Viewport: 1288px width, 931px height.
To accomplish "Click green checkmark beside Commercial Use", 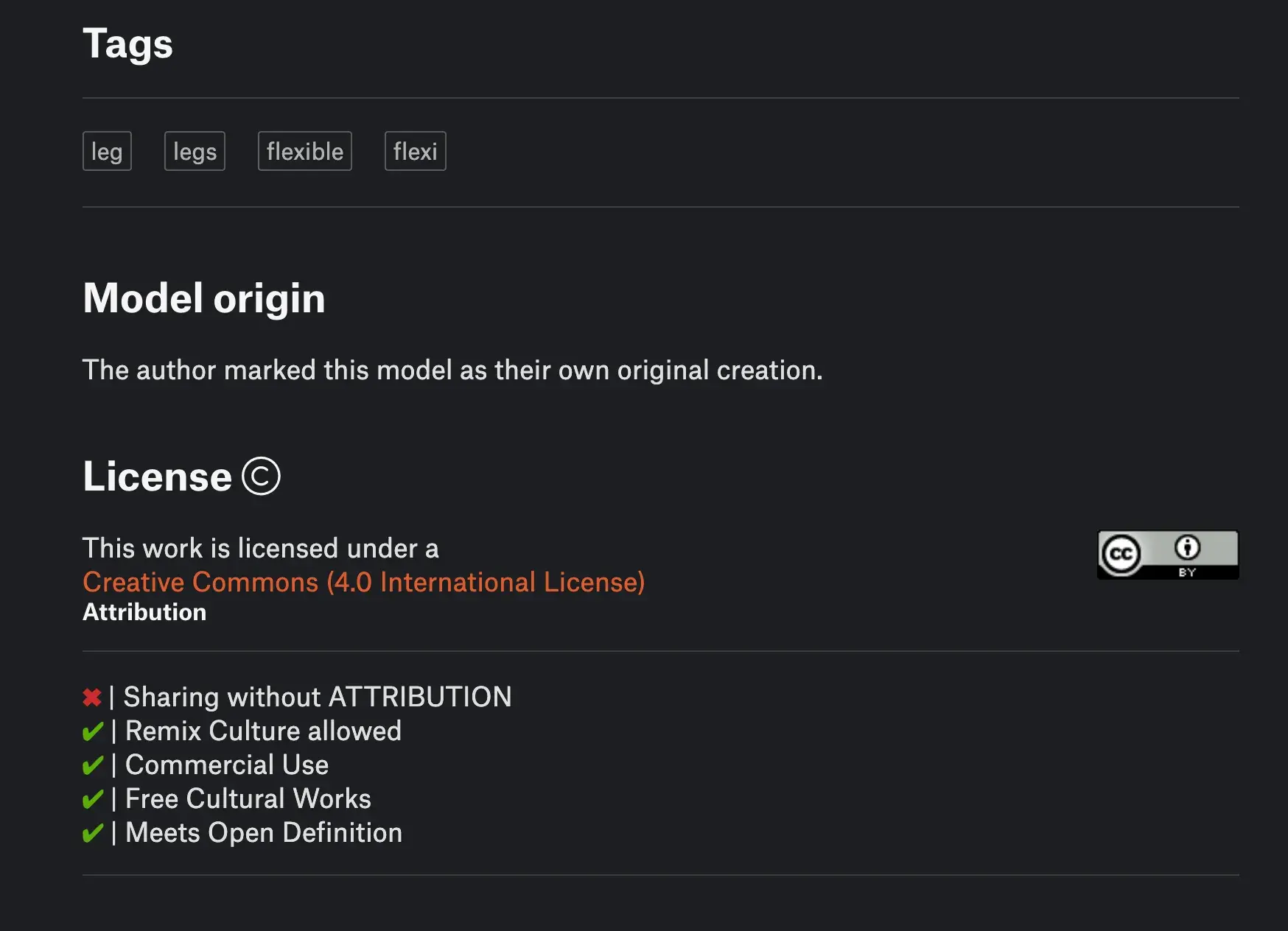I will point(93,765).
